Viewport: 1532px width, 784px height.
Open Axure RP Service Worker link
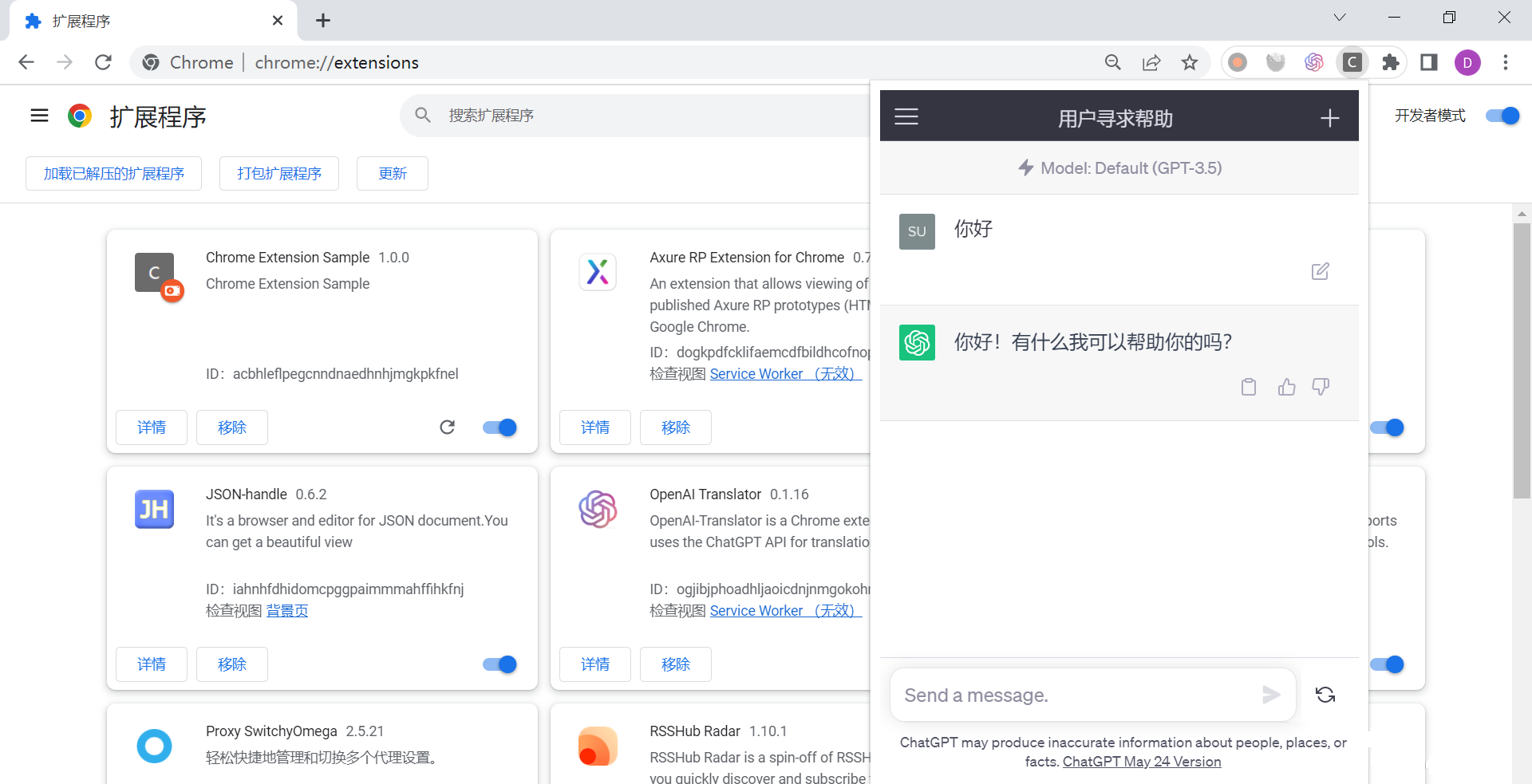pyautogui.click(x=786, y=374)
